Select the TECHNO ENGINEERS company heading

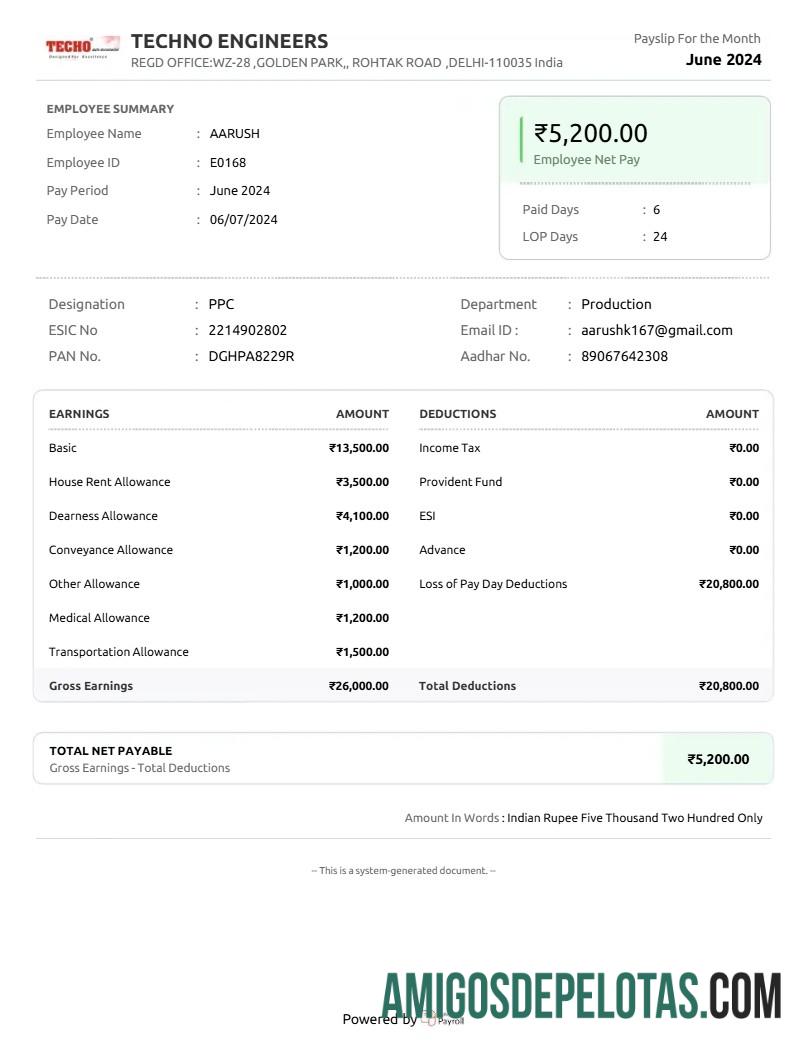(229, 41)
